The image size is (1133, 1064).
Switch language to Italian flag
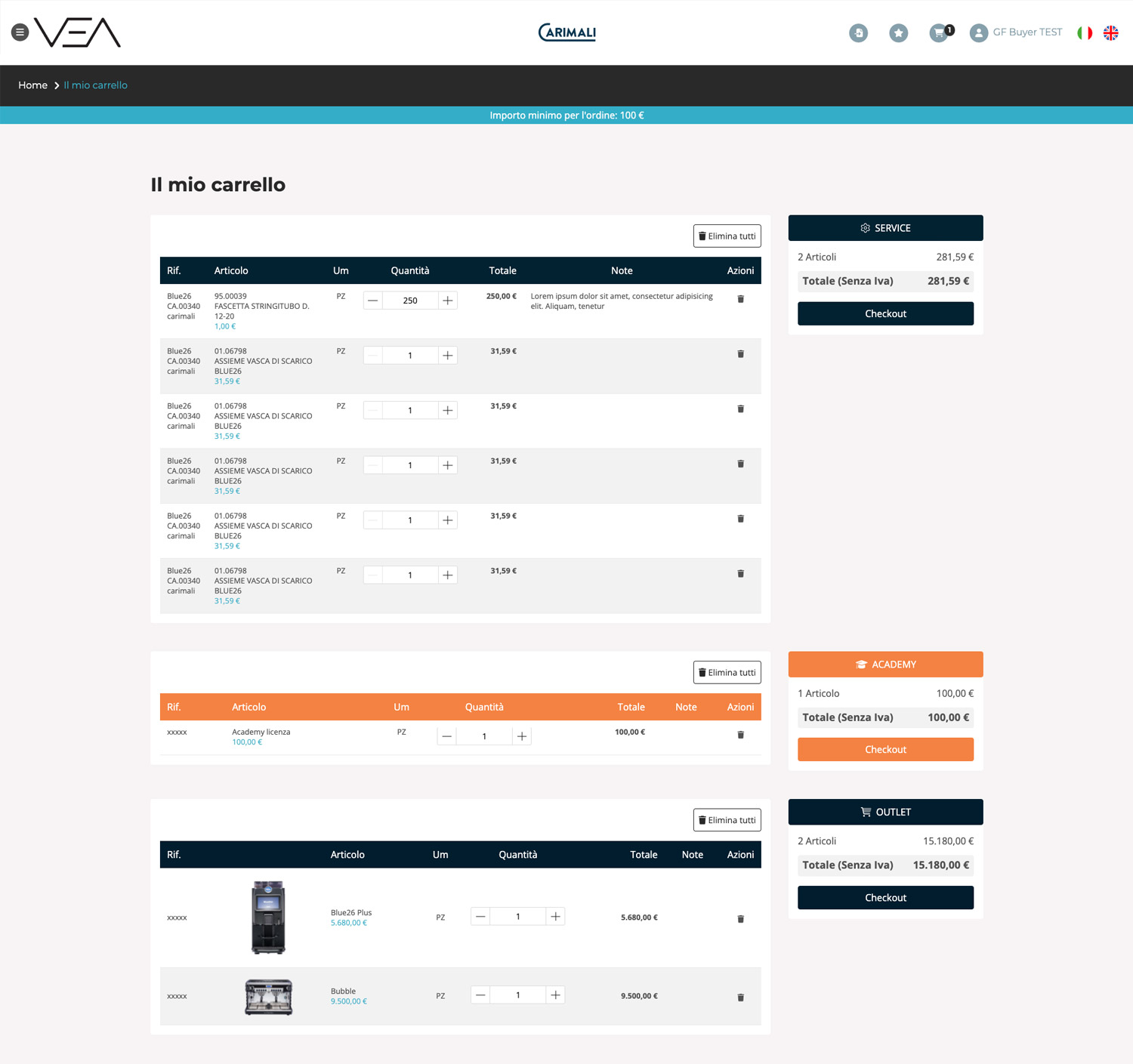tap(1085, 33)
